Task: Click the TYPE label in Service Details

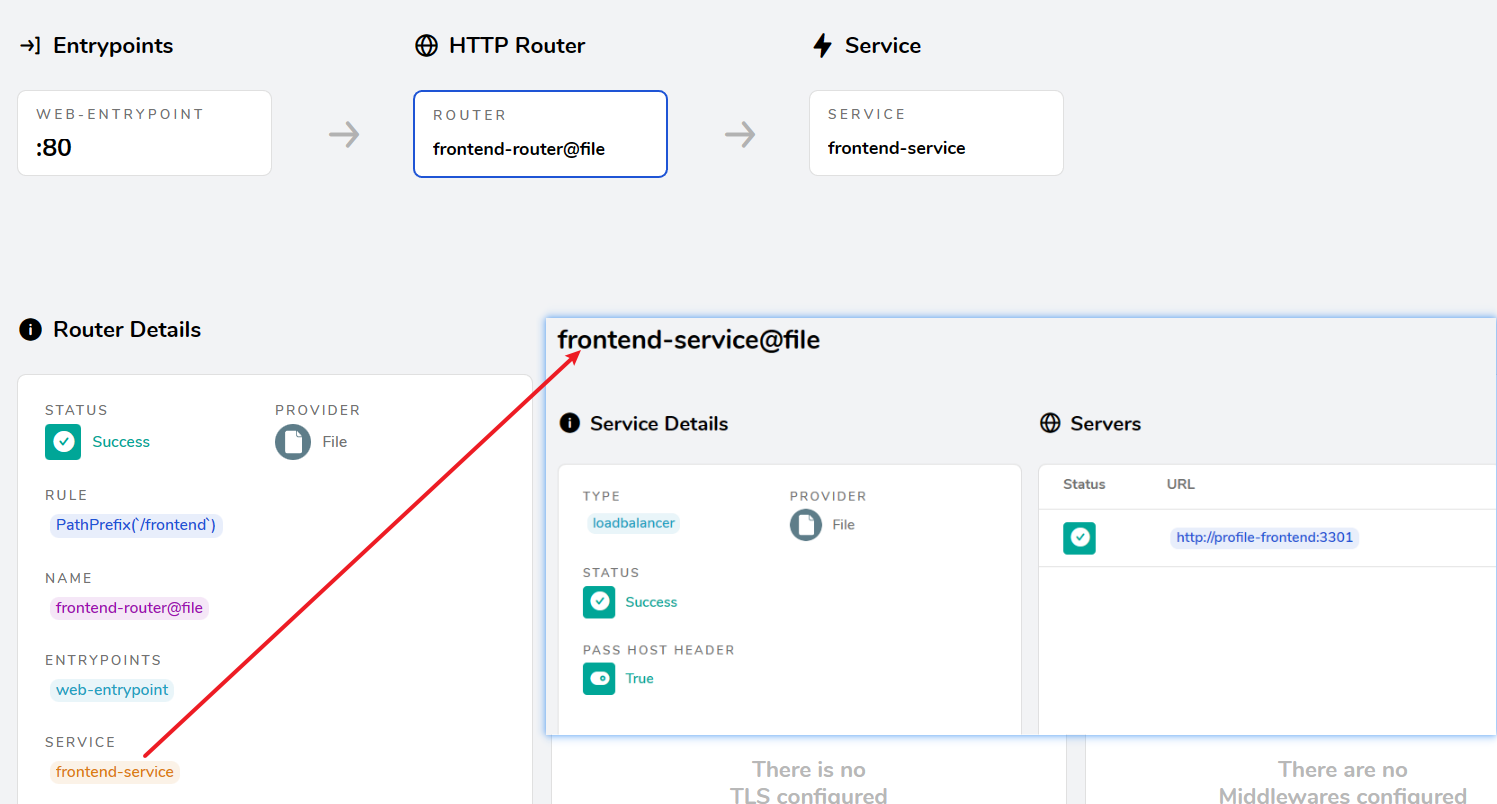Action: coord(601,496)
